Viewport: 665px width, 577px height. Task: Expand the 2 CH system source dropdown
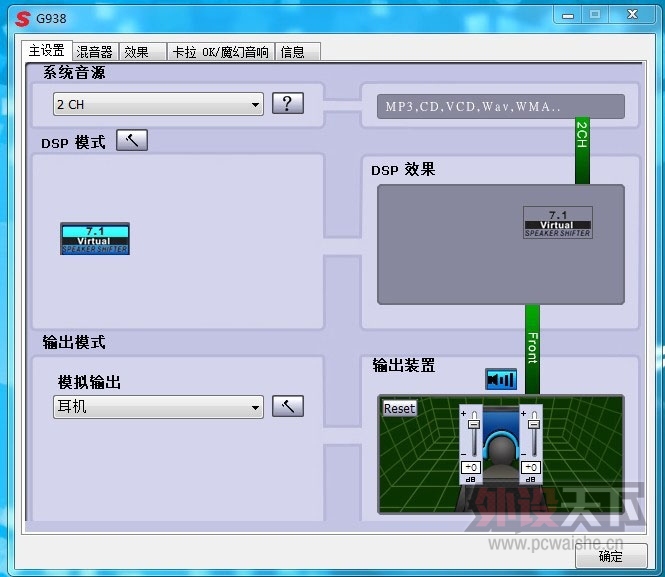coord(158,104)
